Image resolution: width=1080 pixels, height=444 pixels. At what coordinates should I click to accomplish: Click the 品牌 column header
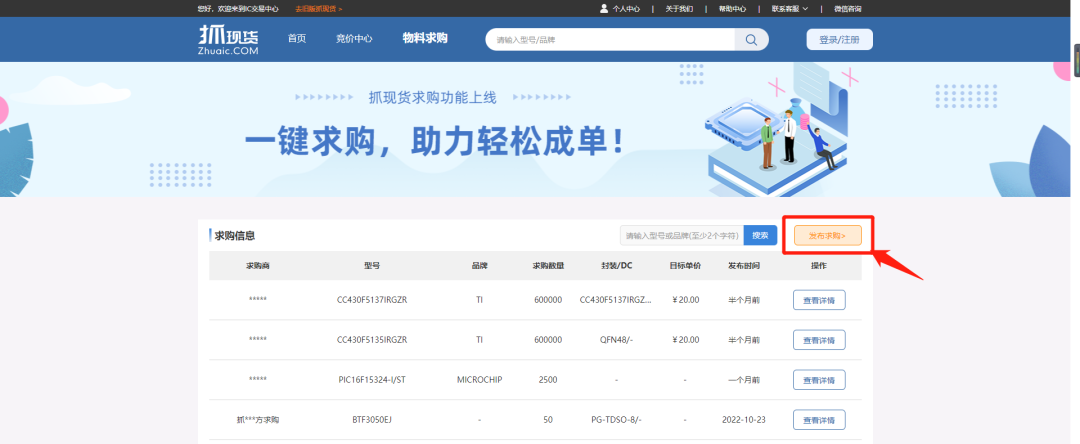click(x=479, y=266)
